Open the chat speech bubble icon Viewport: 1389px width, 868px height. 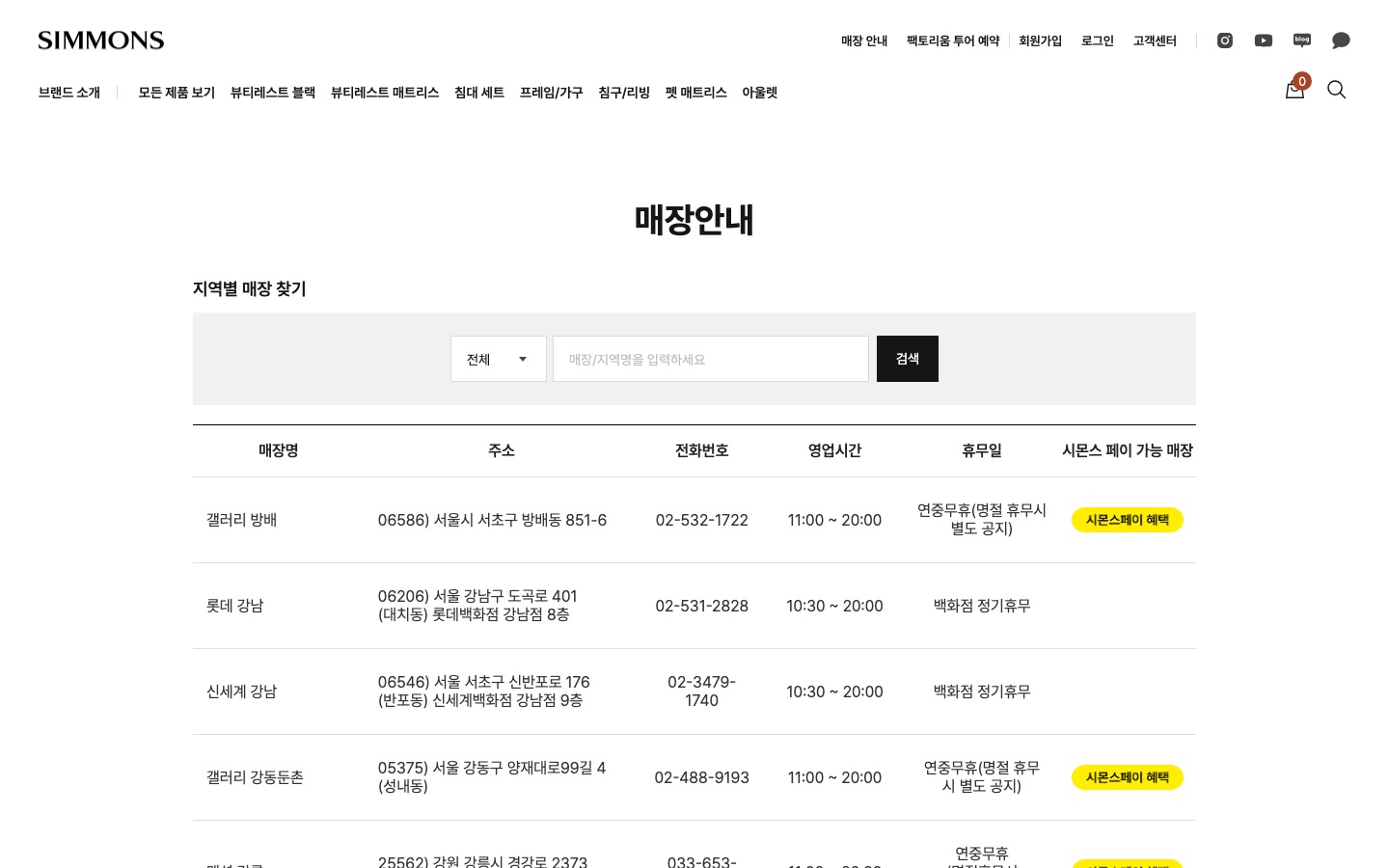click(x=1341, y=41)
